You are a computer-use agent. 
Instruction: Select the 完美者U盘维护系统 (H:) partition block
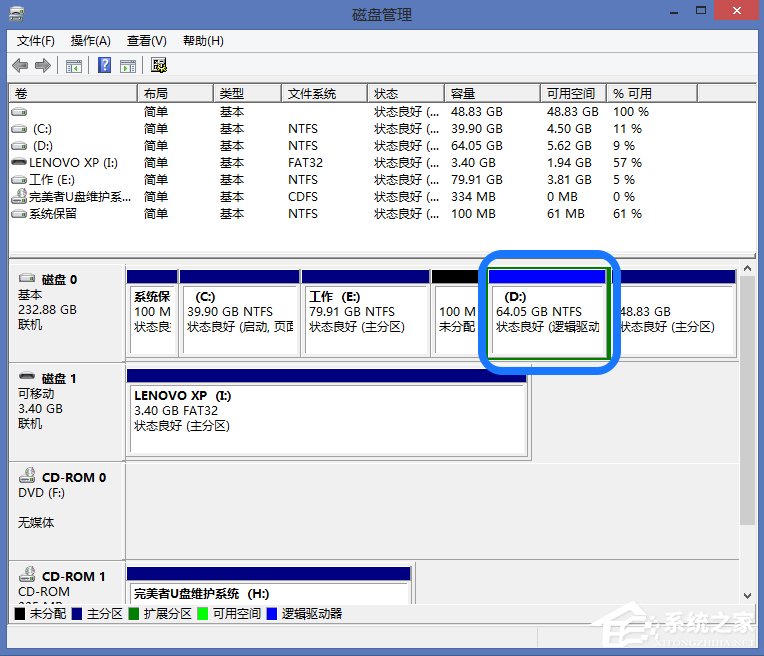[x=269, y=585]
